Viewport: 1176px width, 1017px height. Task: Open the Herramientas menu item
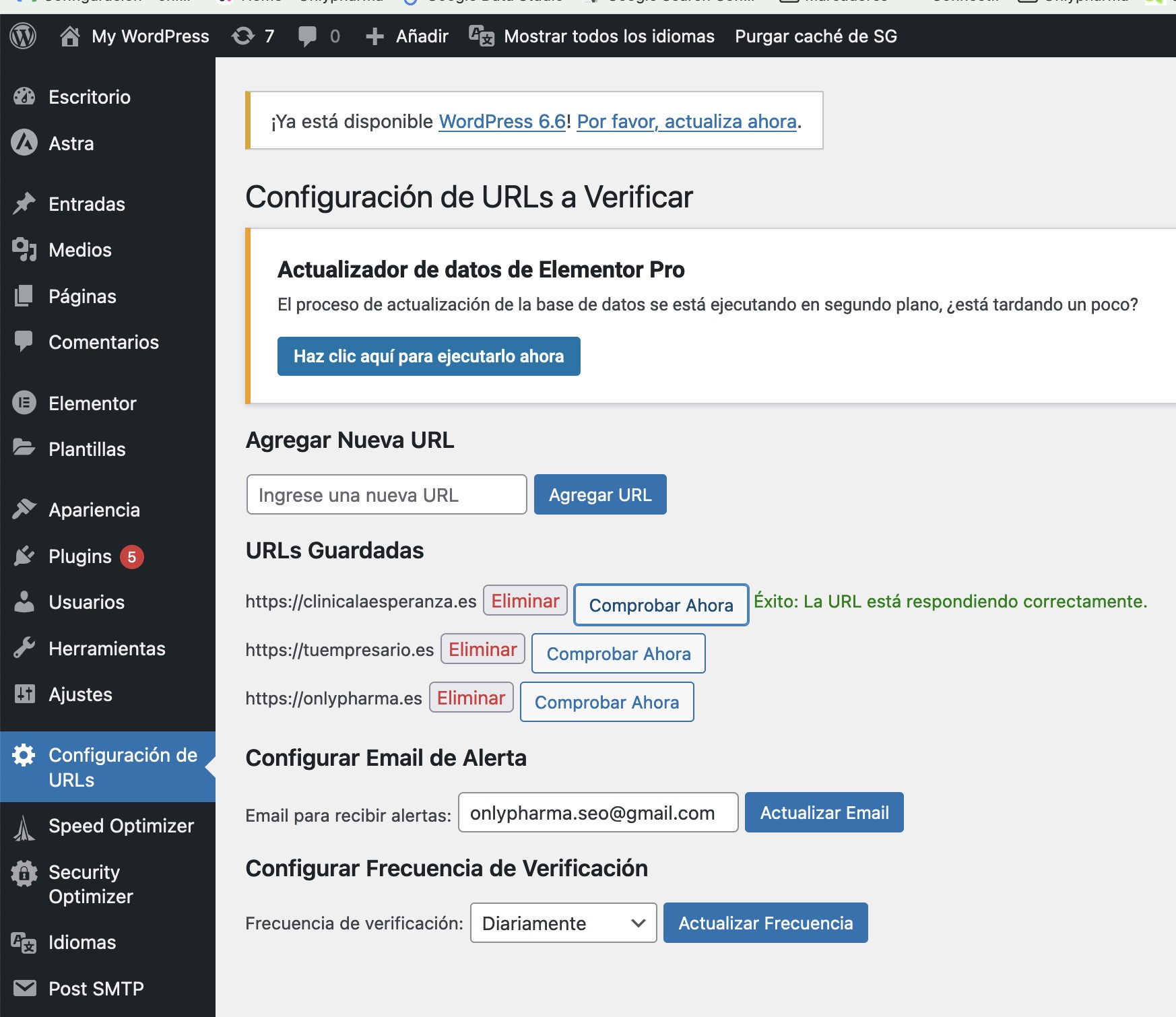tap(108, 649)
